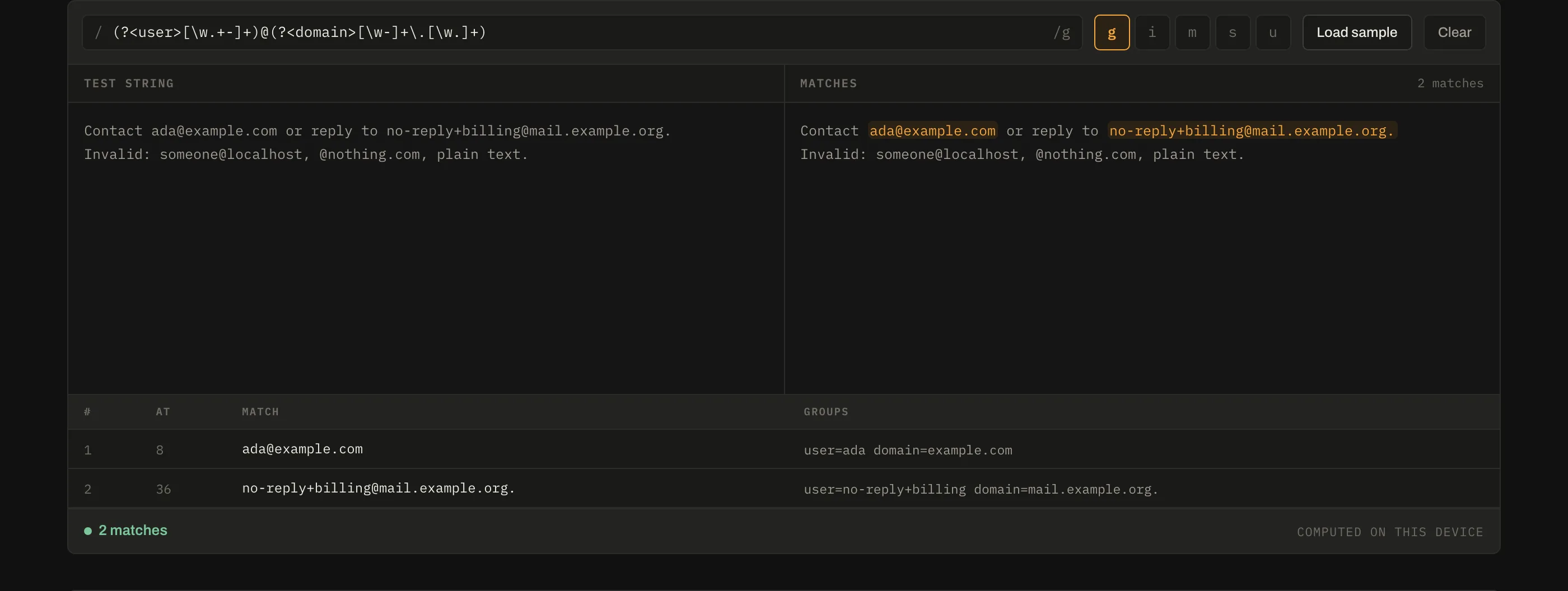
Task: Click the GROUPS column header
Action: [x=825, y=412]
